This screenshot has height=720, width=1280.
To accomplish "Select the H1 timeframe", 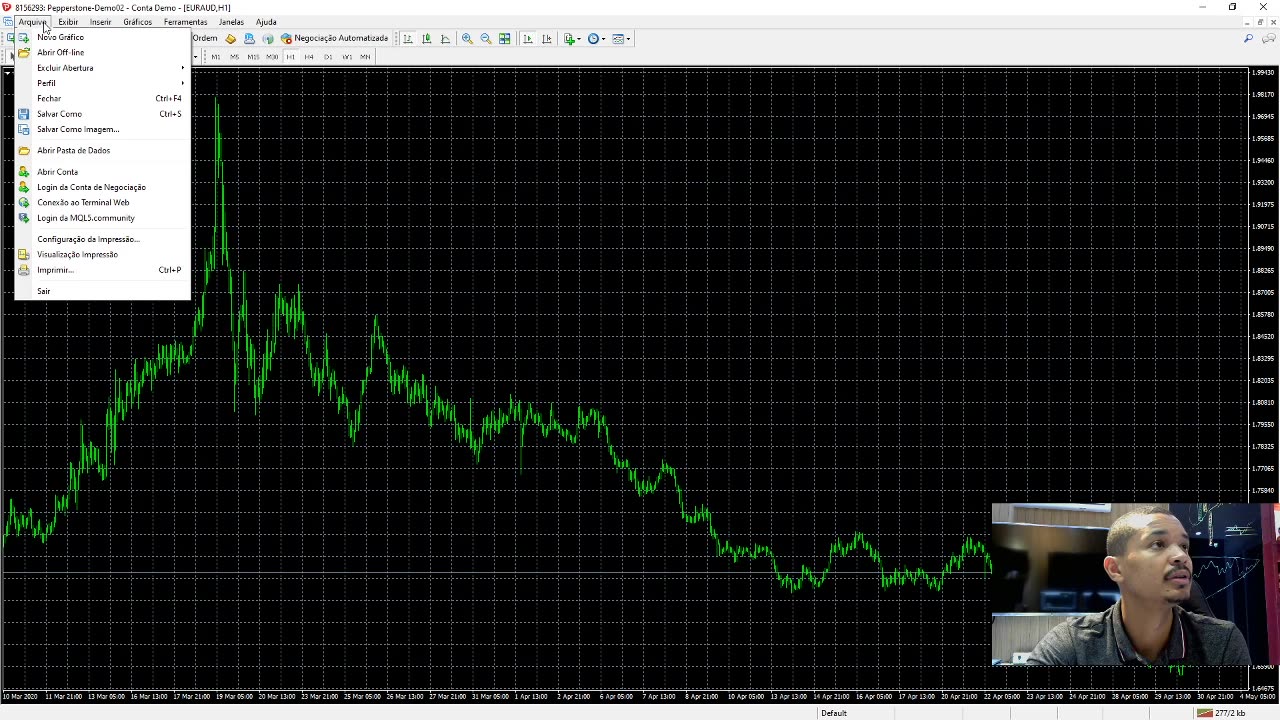I will (x=291, y=57).
